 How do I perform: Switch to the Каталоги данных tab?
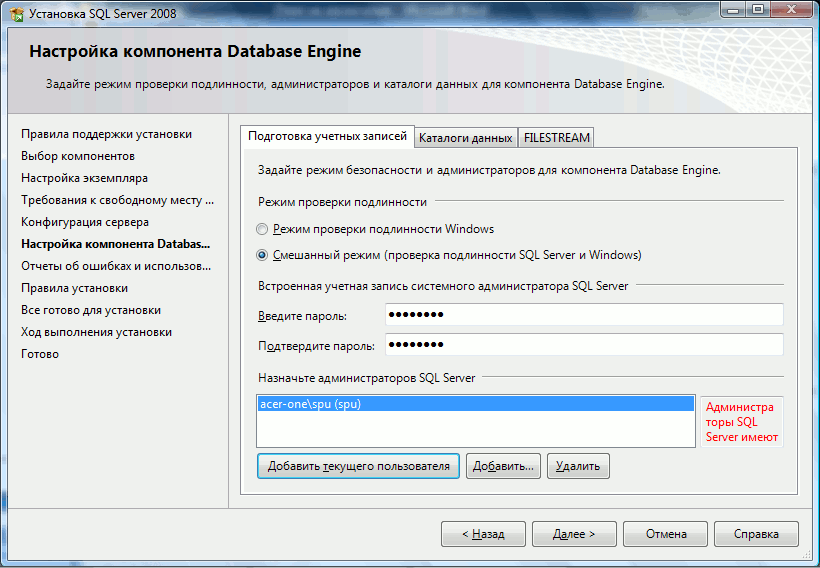(465, 138)
